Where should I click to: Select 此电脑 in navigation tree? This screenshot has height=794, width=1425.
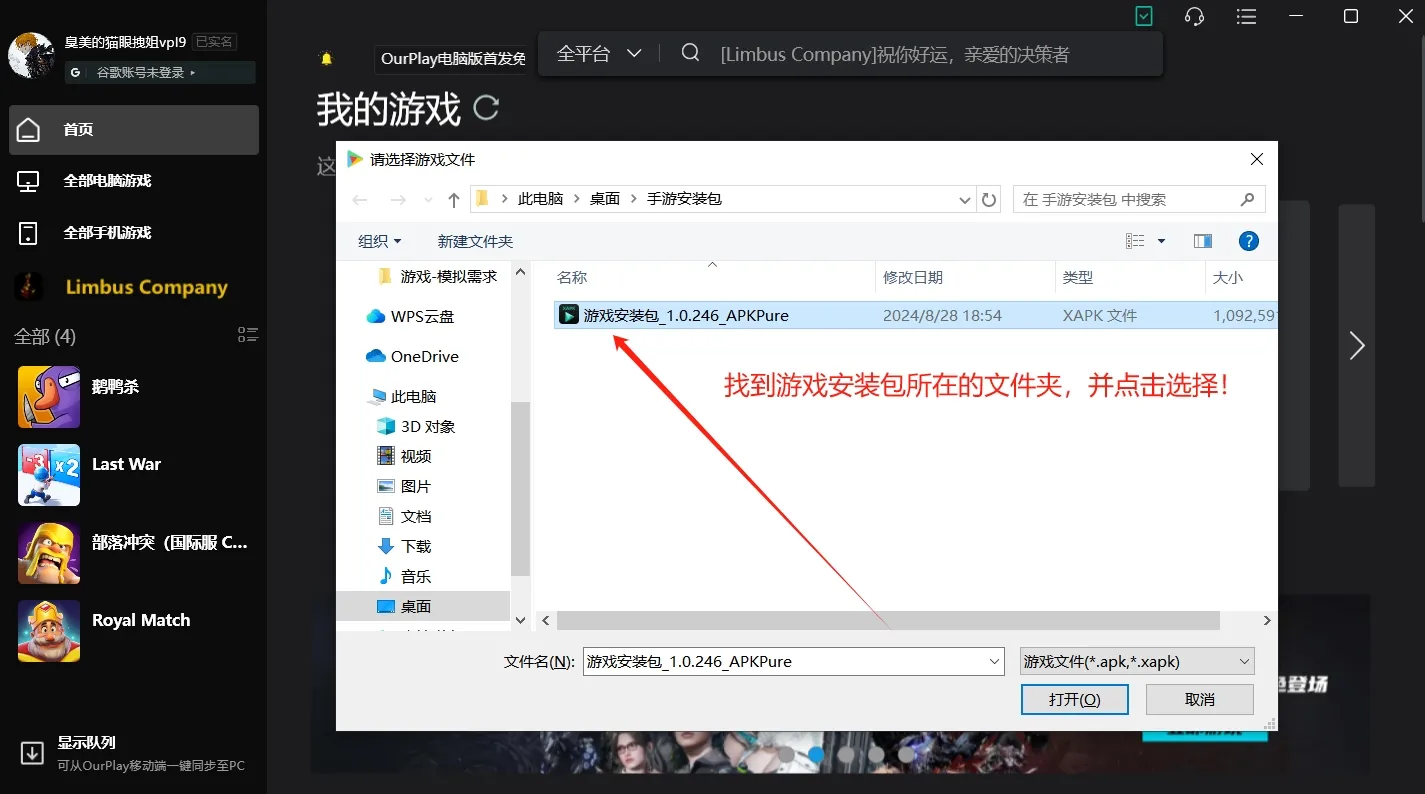coord(404,396)
